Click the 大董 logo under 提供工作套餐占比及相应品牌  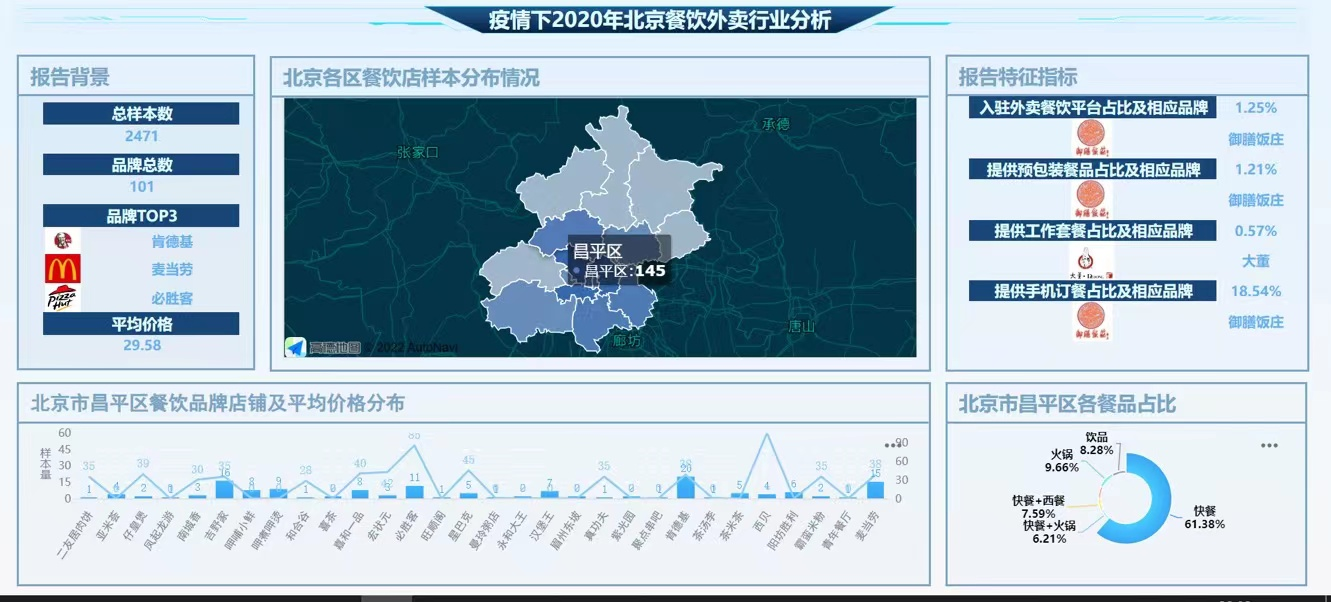click(x=1091, y=261)
